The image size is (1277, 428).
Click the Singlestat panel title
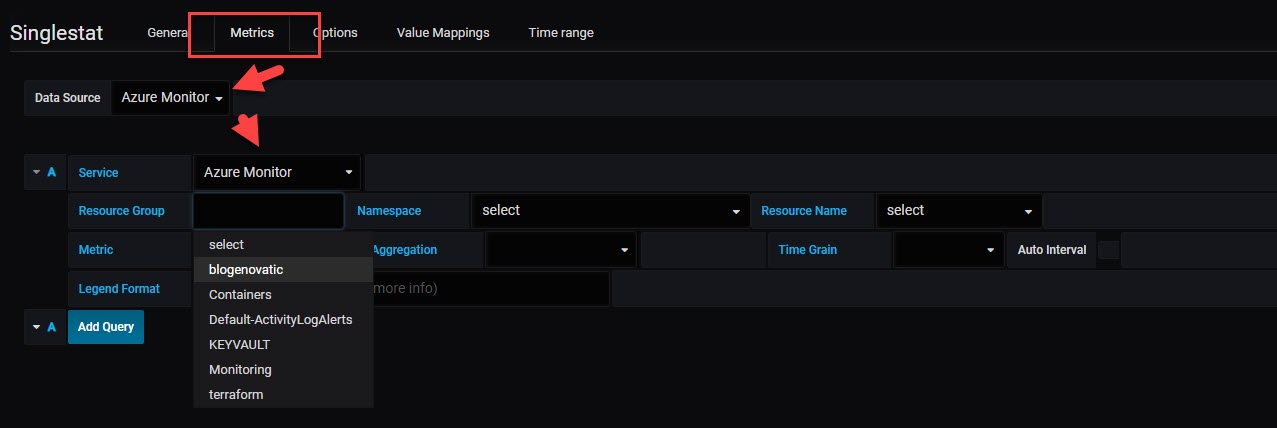[x=57, y=32]
